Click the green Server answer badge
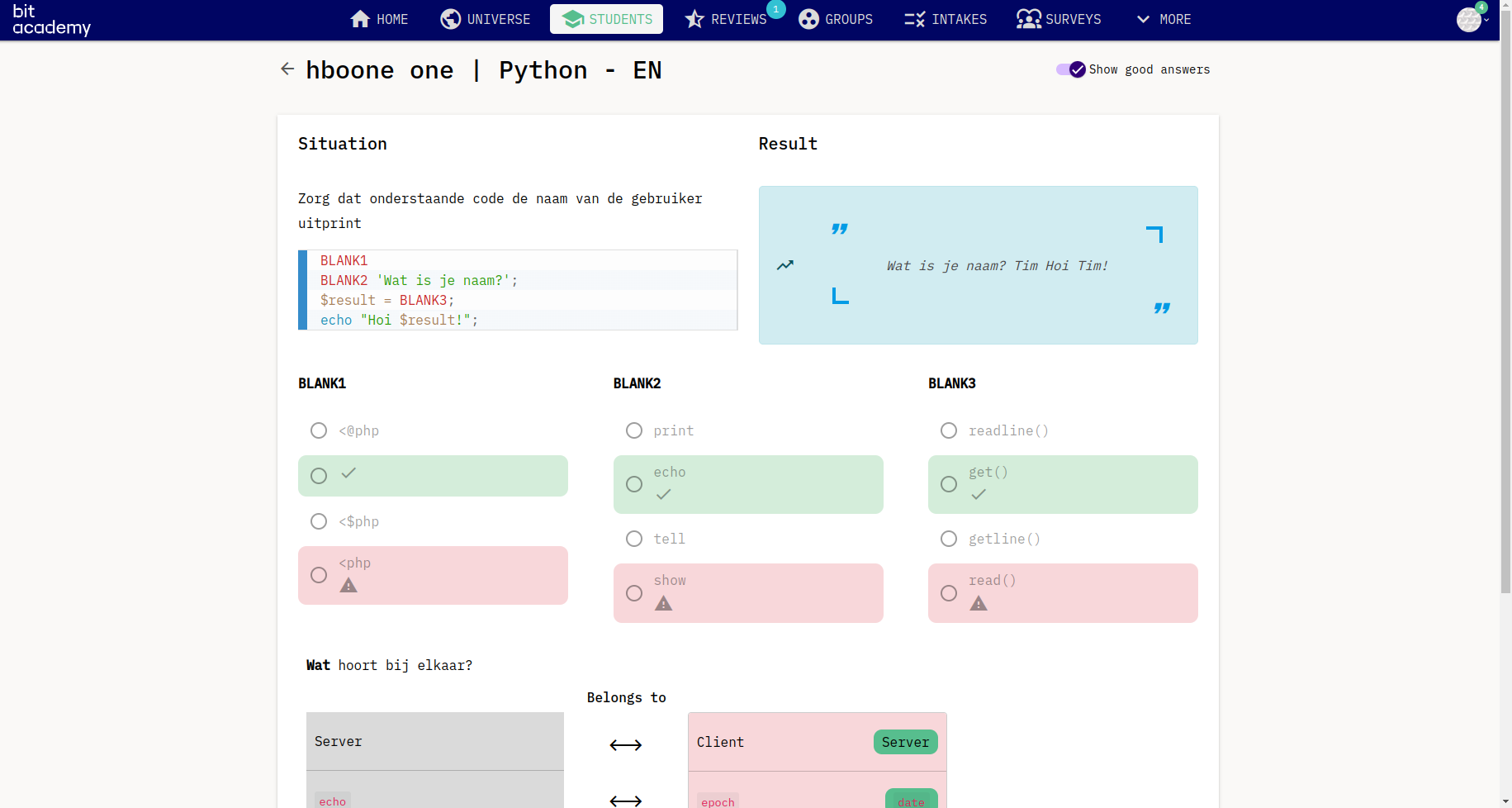The width and height of the screenshot is (1512, 808). pos(905,742)
